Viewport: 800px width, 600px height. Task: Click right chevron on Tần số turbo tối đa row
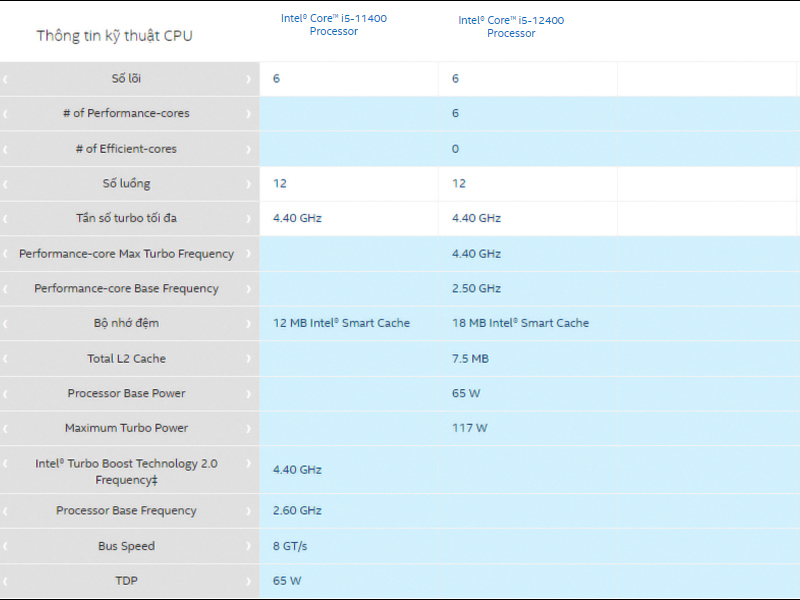[x=249, y=219]
